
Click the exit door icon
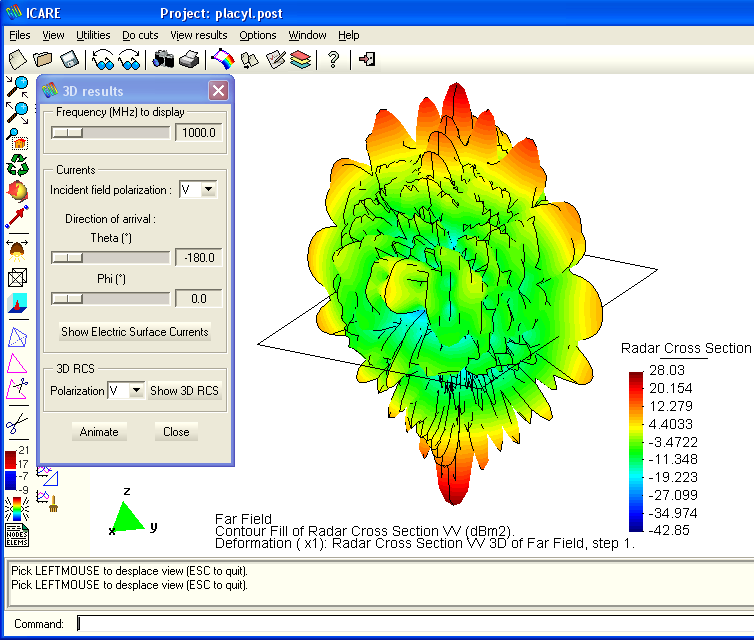pyautogui.click(x=367, y=60)
